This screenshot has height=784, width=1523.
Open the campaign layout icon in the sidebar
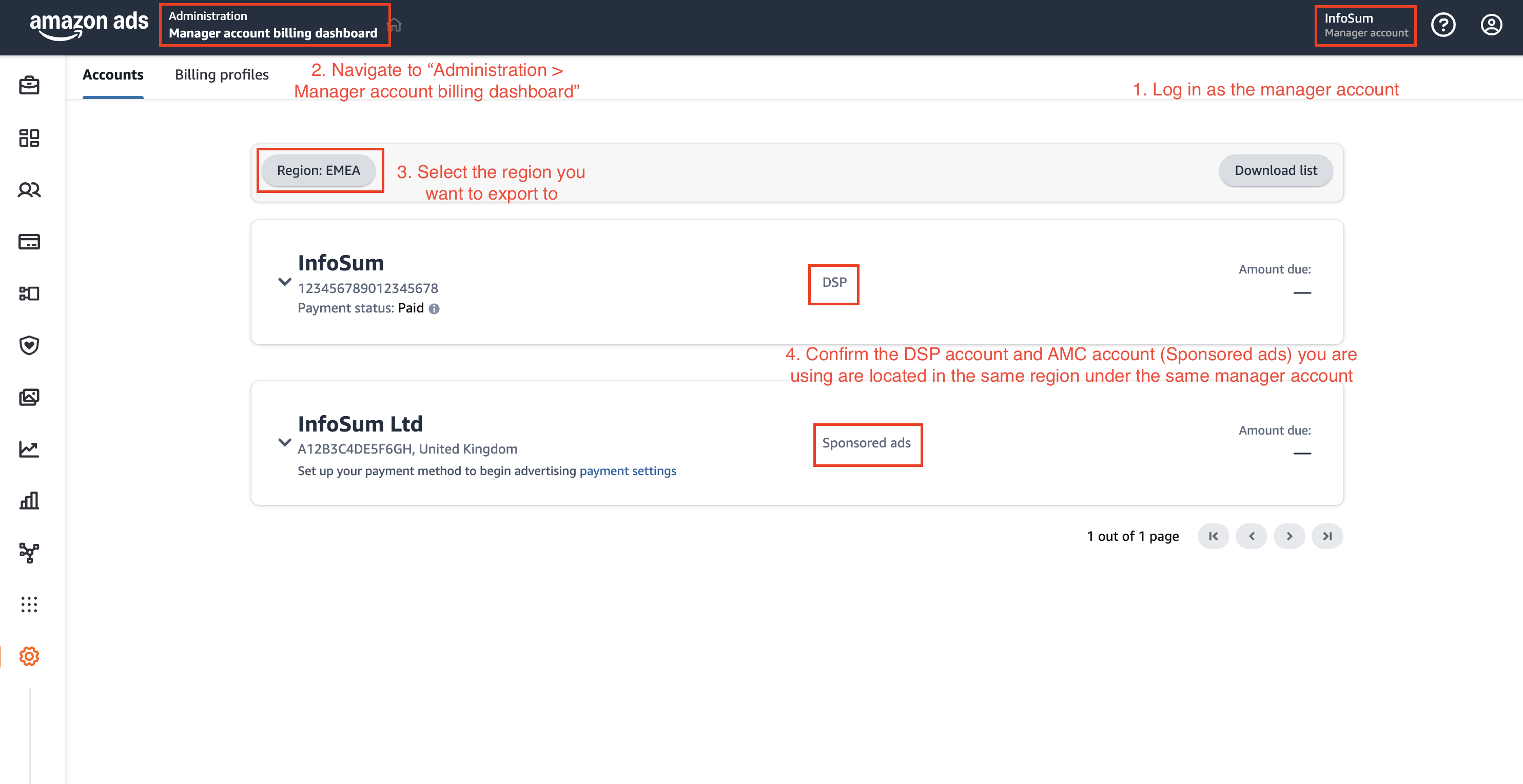click(x=29, y=293)
